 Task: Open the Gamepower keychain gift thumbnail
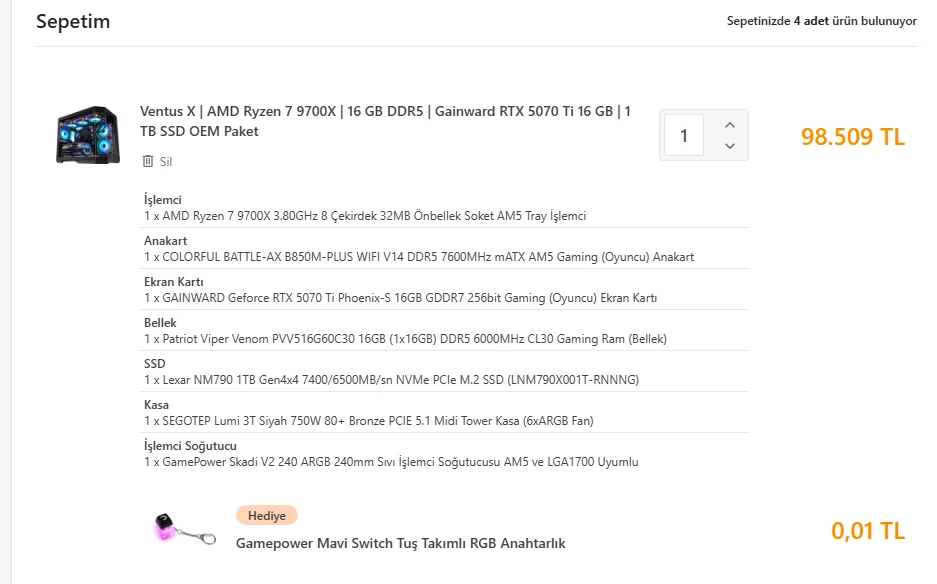pos(184,529)
